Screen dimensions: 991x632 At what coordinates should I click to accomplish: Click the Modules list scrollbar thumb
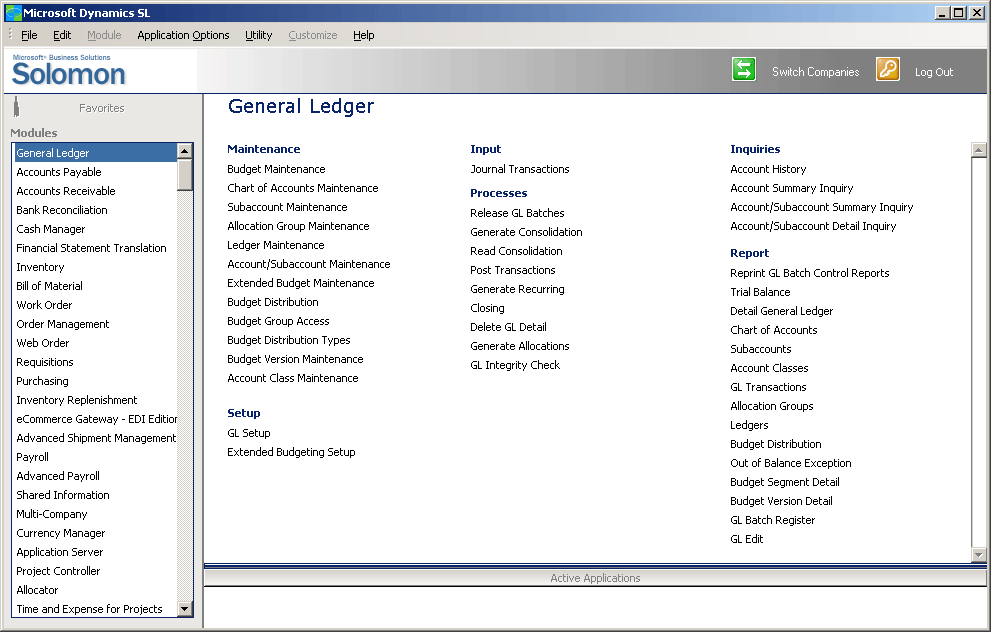pyautogui.click(x=185, y=175)
